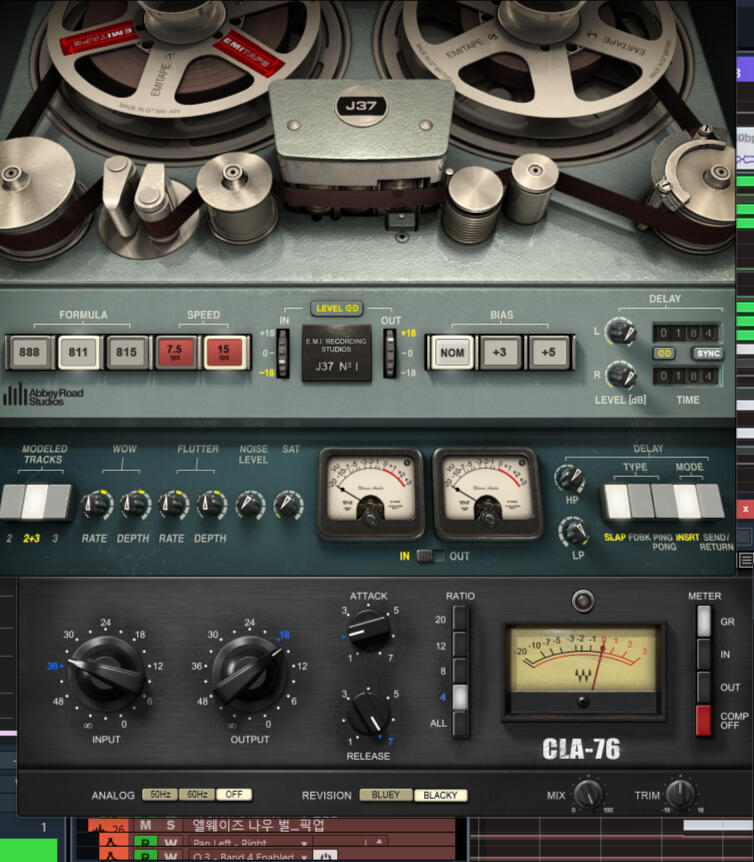The image size is (754, 862).
Task: Click the MIX knob on CLA-76
Action: click(x=589, y=794)
